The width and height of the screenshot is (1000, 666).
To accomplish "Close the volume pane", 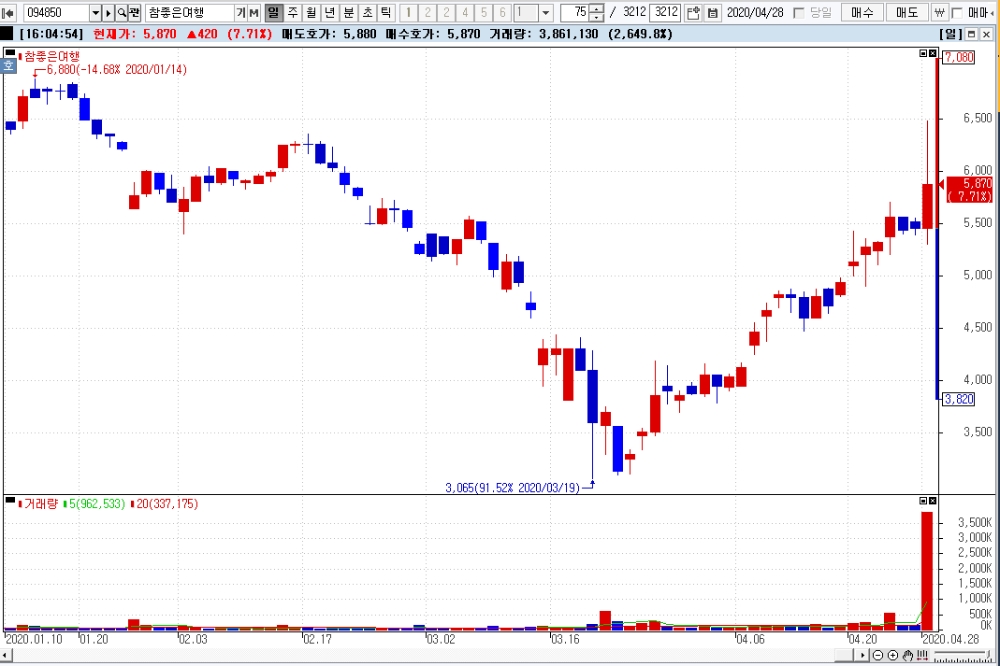I will pyautogui.click(x=932, y=501).
